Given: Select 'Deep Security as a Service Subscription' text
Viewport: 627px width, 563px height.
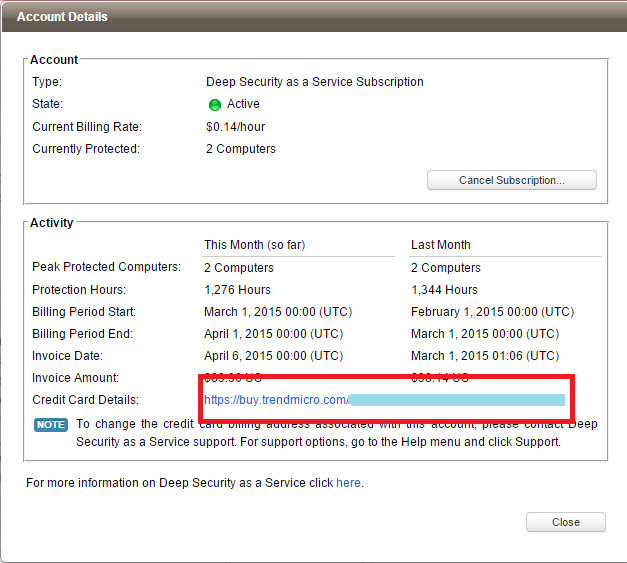Looking at the screenshot, I should pyautogui.click(x=315, y=82).
